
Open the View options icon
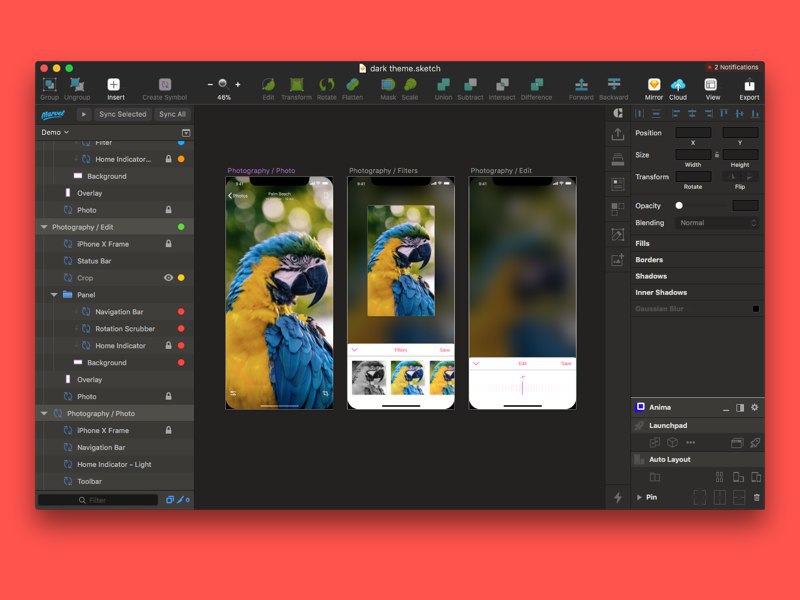[711, 84]
